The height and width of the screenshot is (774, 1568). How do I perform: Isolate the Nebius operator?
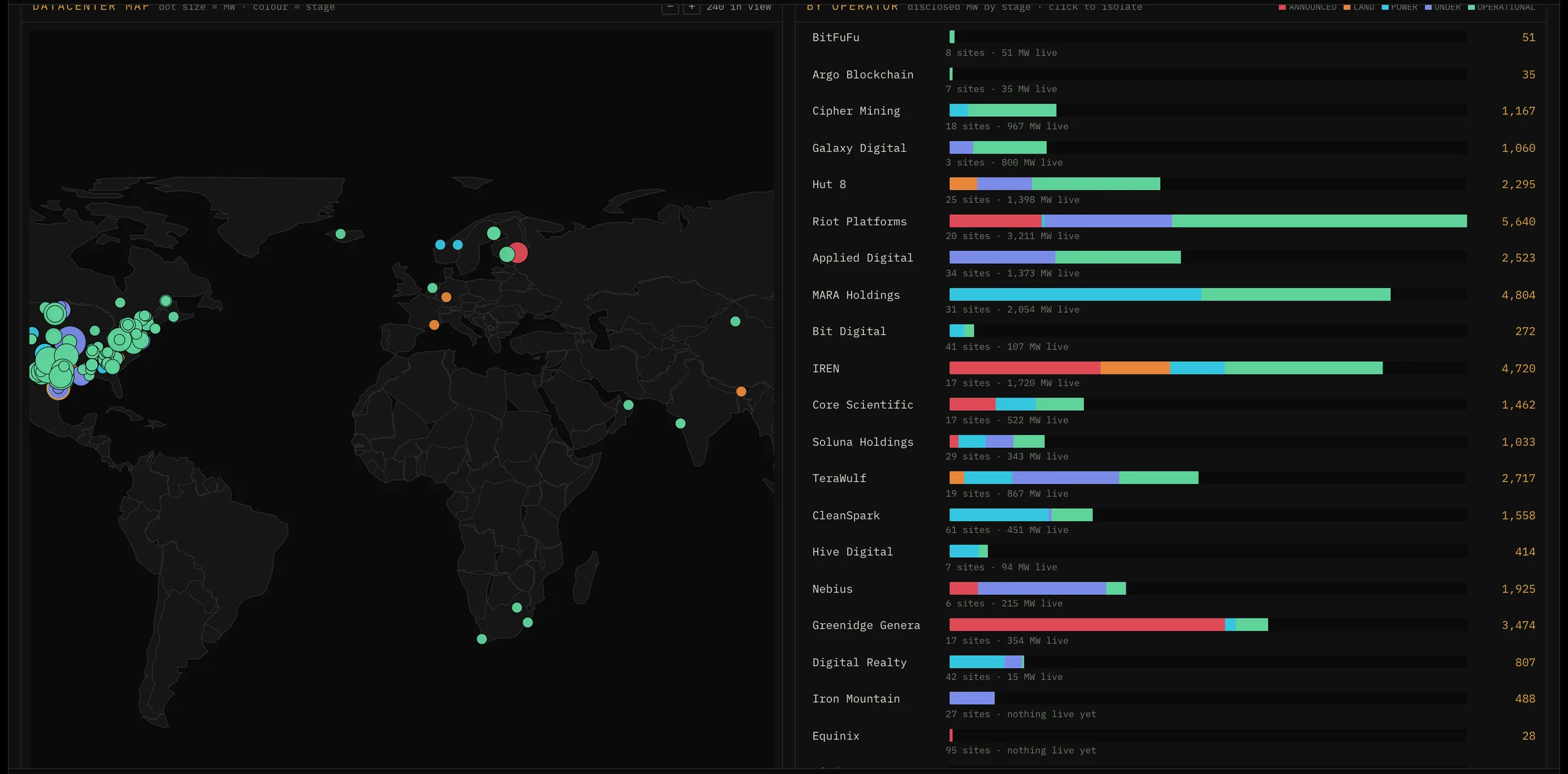(1173, 595)
